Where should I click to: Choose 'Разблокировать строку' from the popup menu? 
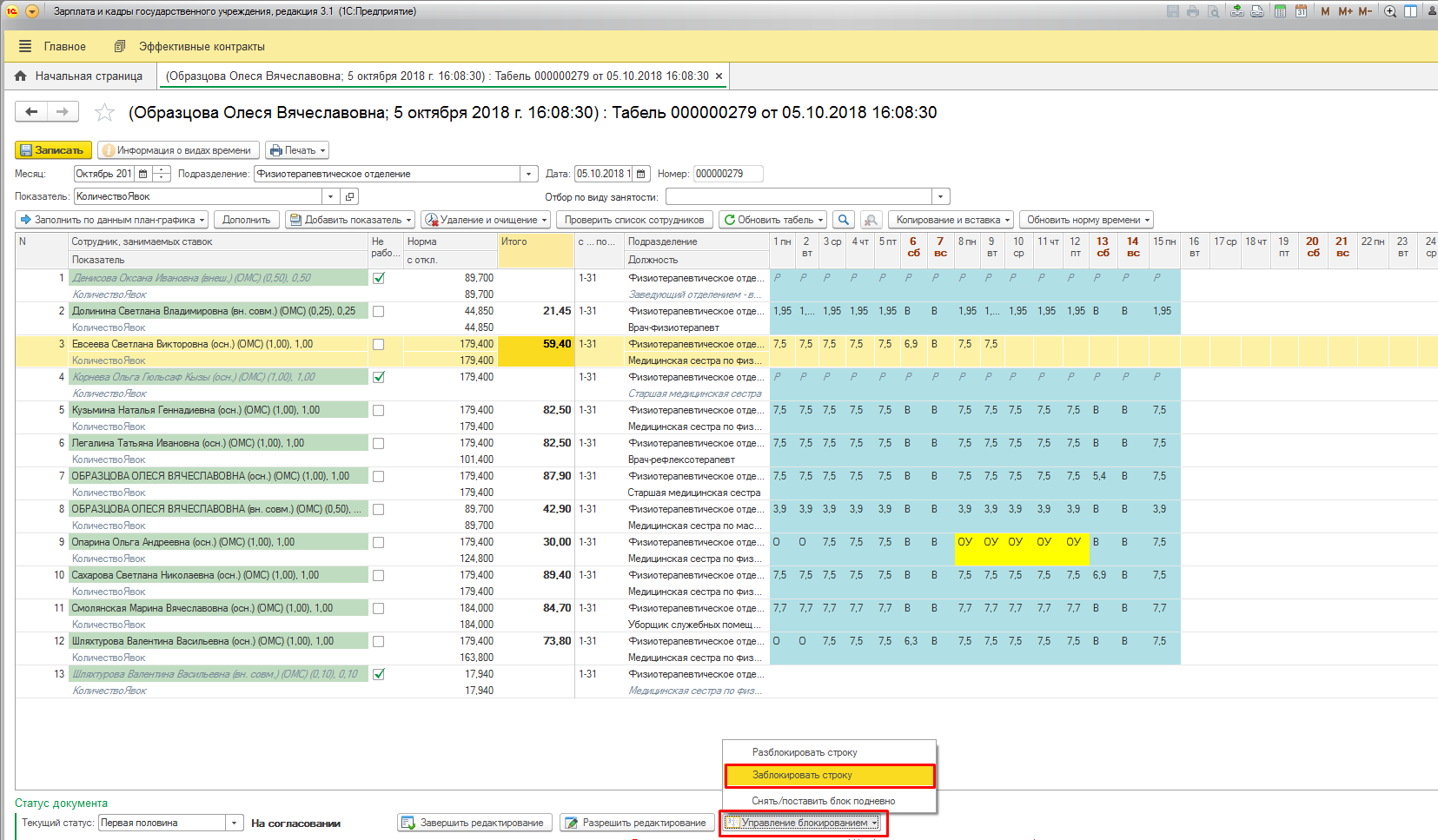pos(805,752)
